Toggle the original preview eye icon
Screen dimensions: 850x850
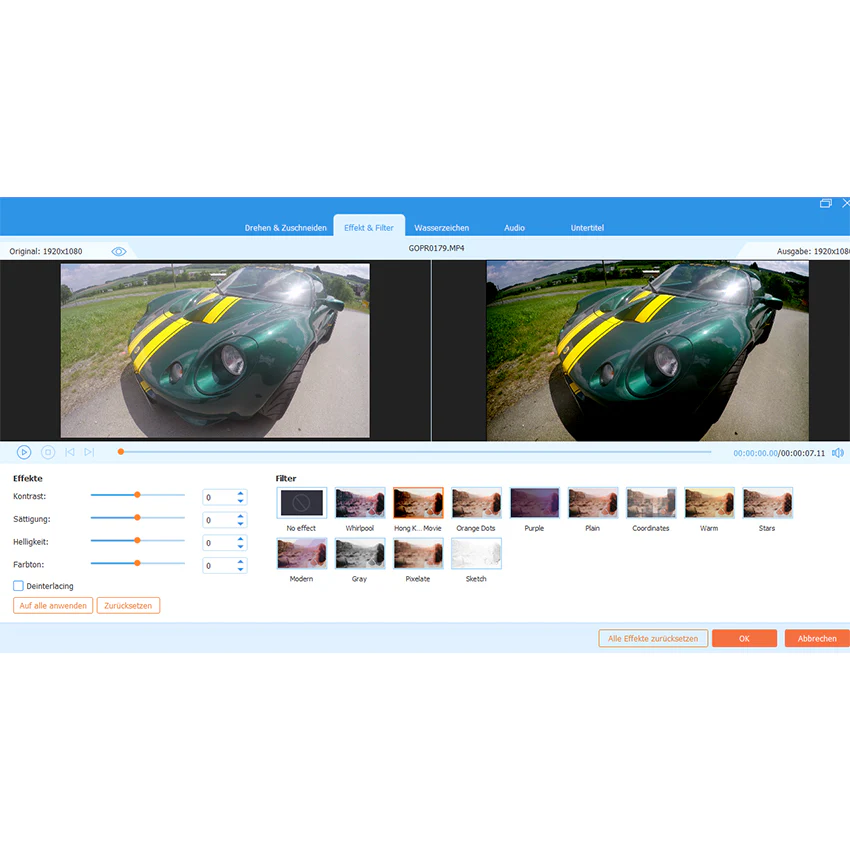[119, 252]
